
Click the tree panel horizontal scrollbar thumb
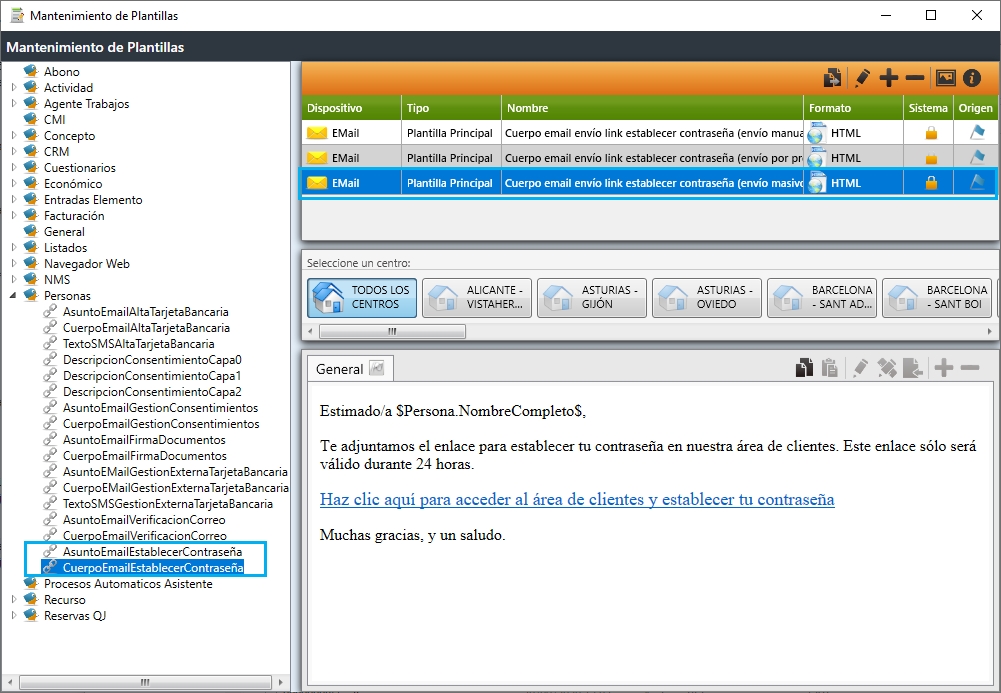point(145,682)
